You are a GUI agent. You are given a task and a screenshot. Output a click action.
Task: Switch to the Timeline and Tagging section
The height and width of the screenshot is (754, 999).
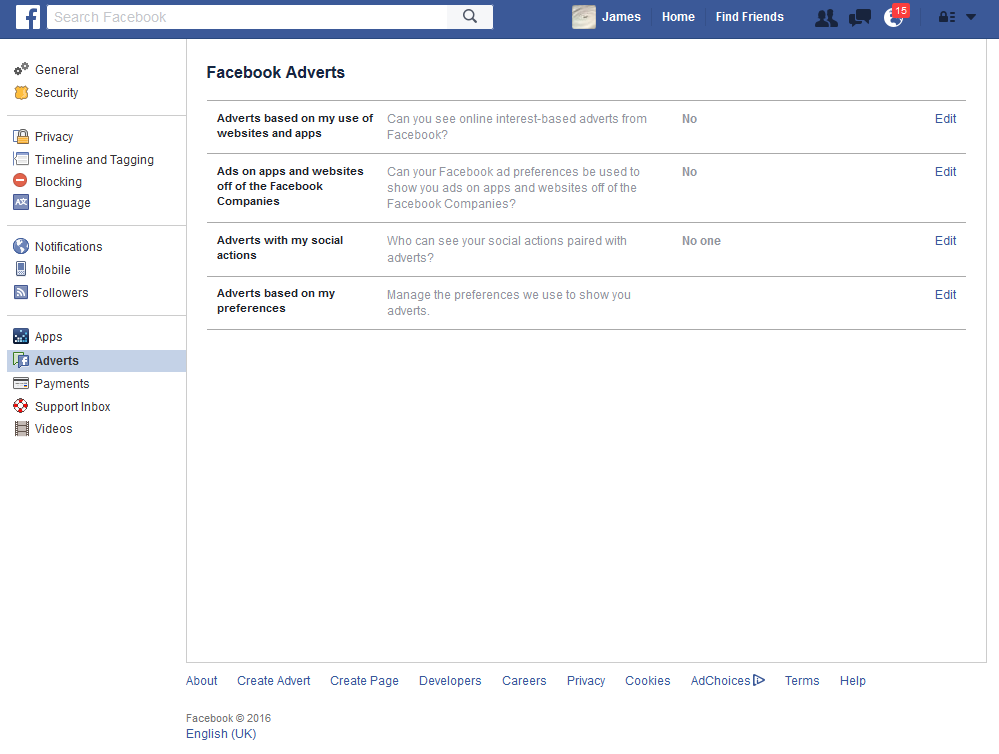(94, 159)
